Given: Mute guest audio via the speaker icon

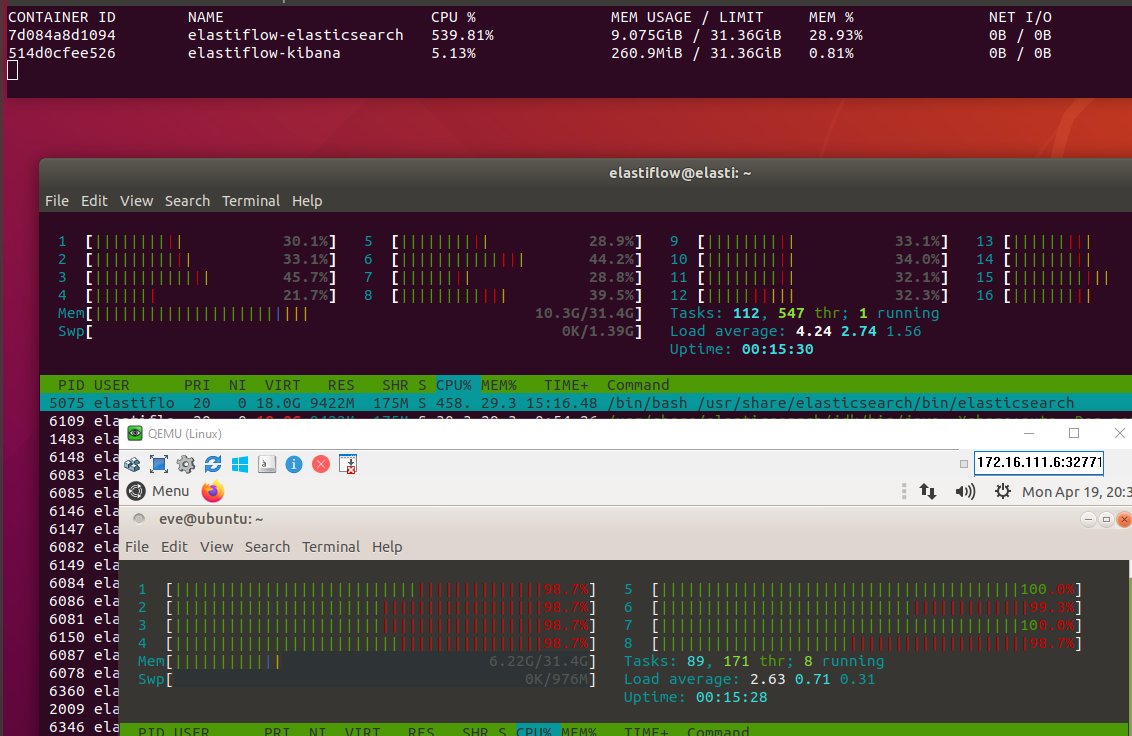Looking at the screenshot, I should tap(963, 491).
